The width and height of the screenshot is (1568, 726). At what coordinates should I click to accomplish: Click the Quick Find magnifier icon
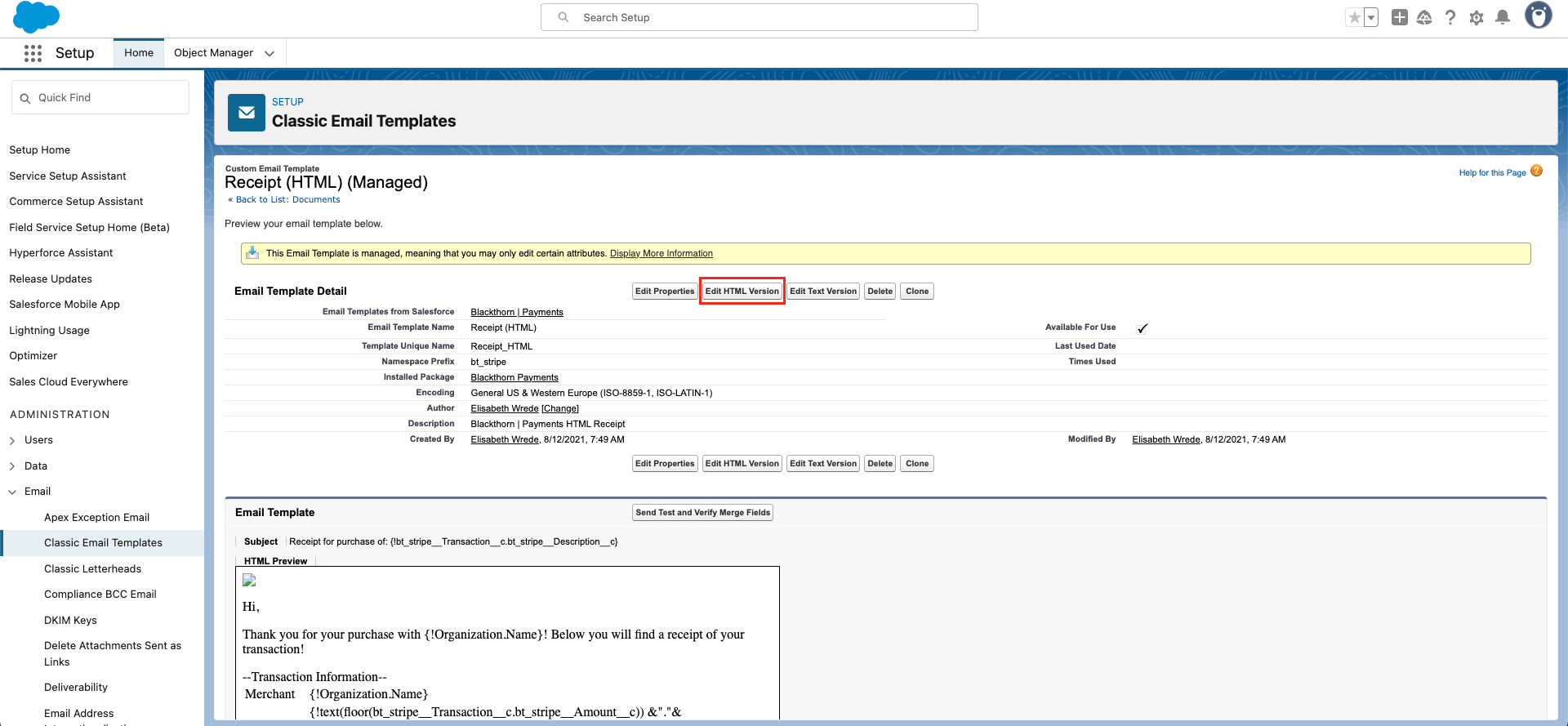(25, 98)
